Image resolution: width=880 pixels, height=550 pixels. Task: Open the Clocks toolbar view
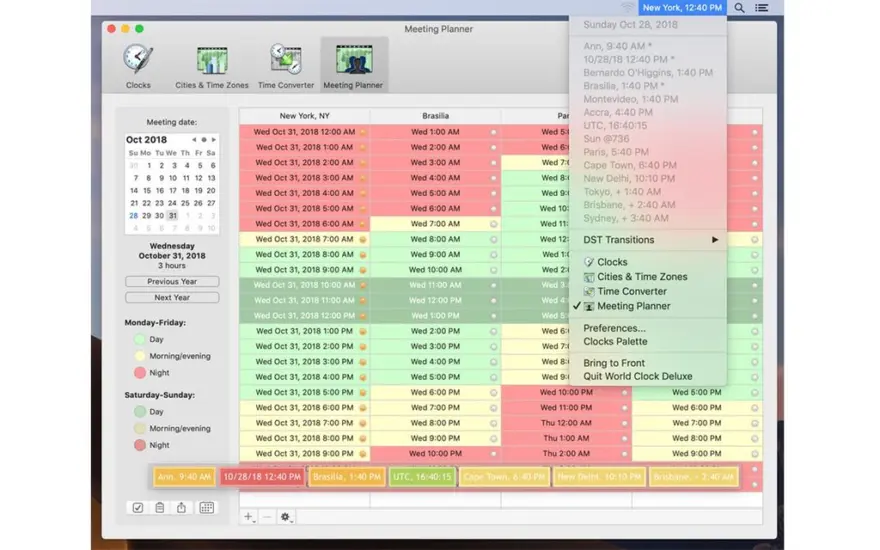click(138, 66)
